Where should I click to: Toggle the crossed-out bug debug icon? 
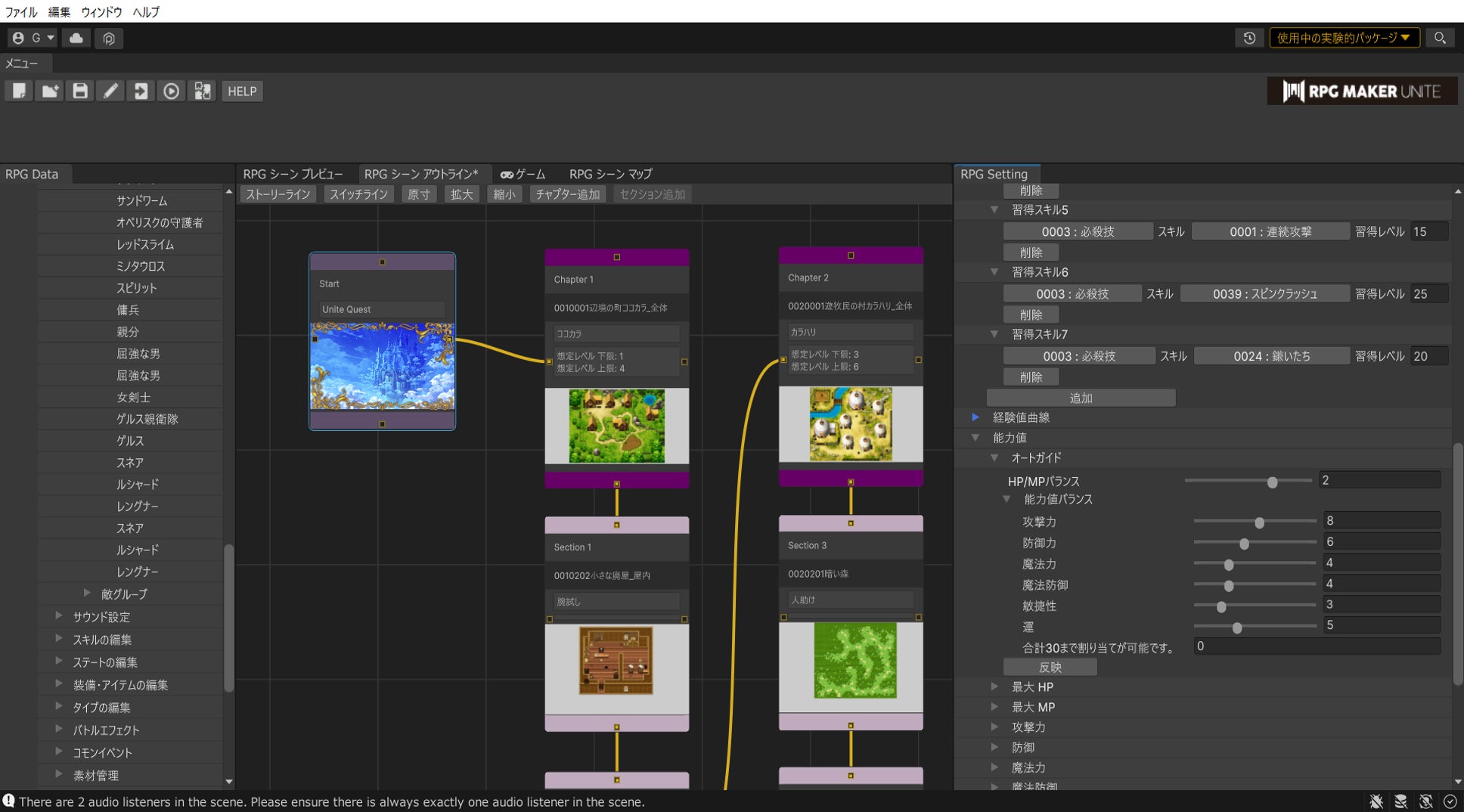(1376, 801)
